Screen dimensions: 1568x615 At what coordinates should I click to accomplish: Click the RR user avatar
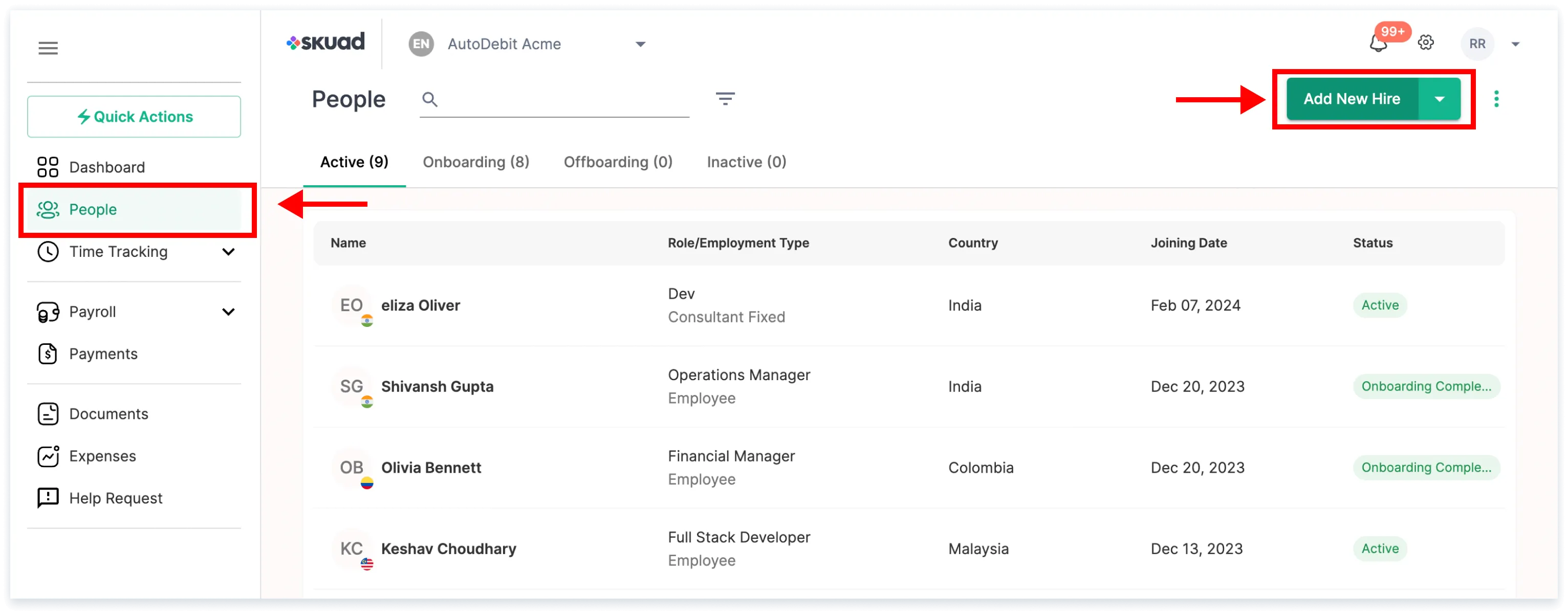point(1477,44)
